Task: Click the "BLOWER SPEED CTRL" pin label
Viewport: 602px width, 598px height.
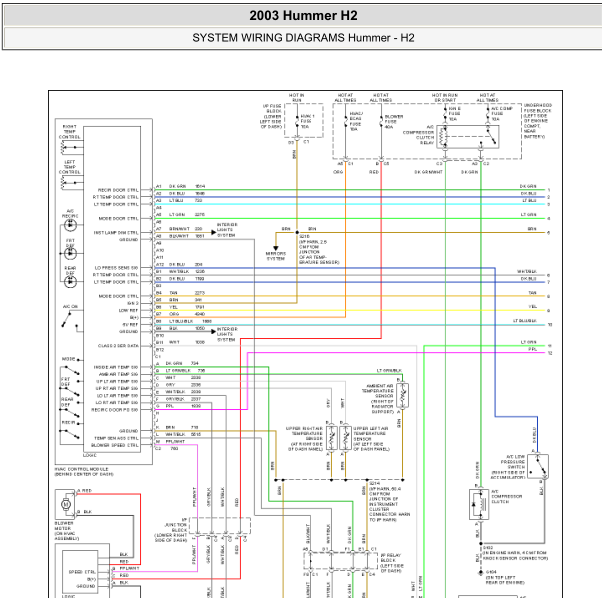Action: (115, 445)
